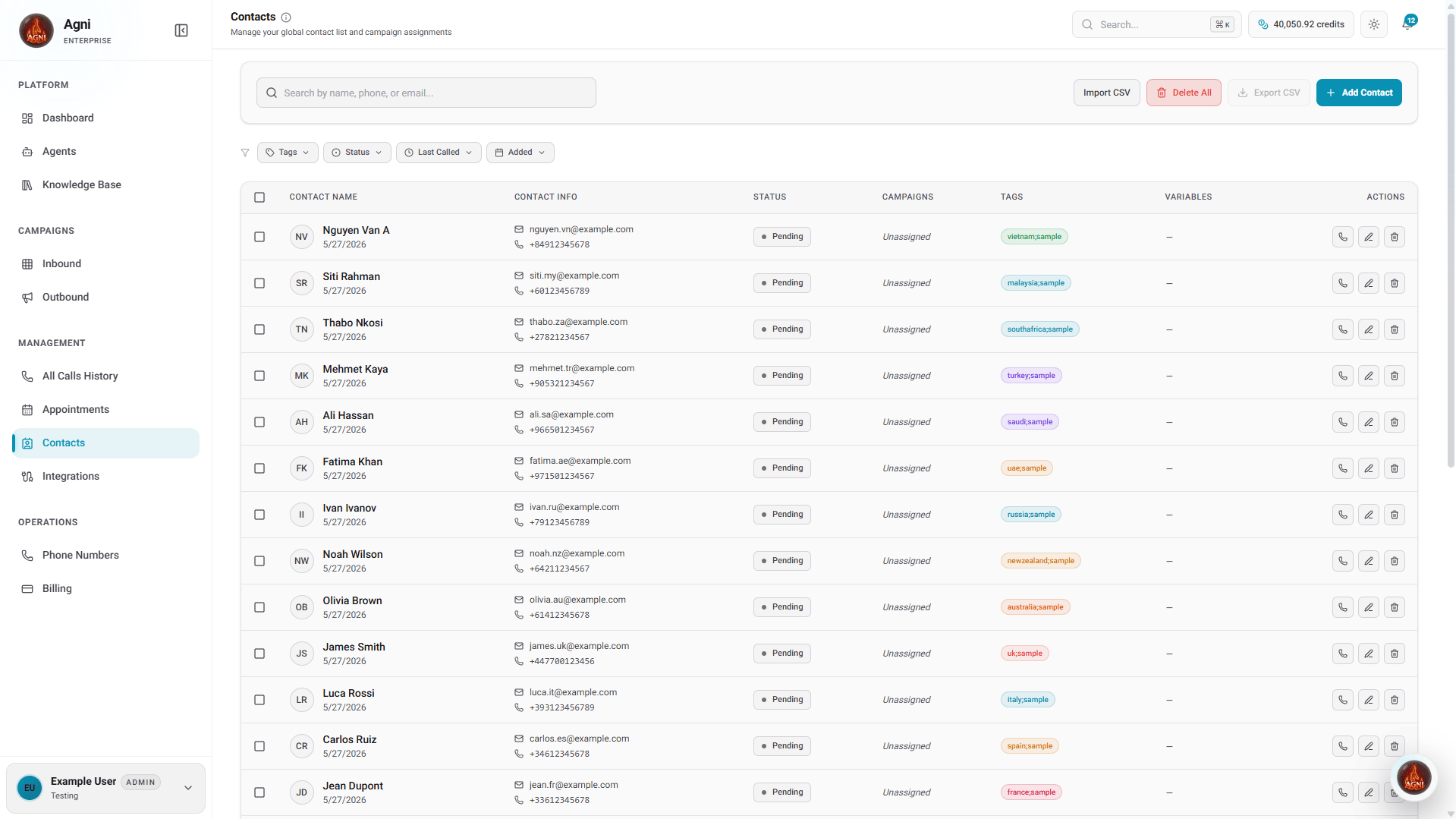Delete Ivan Ivanov trash icon

pos(1395,515)
